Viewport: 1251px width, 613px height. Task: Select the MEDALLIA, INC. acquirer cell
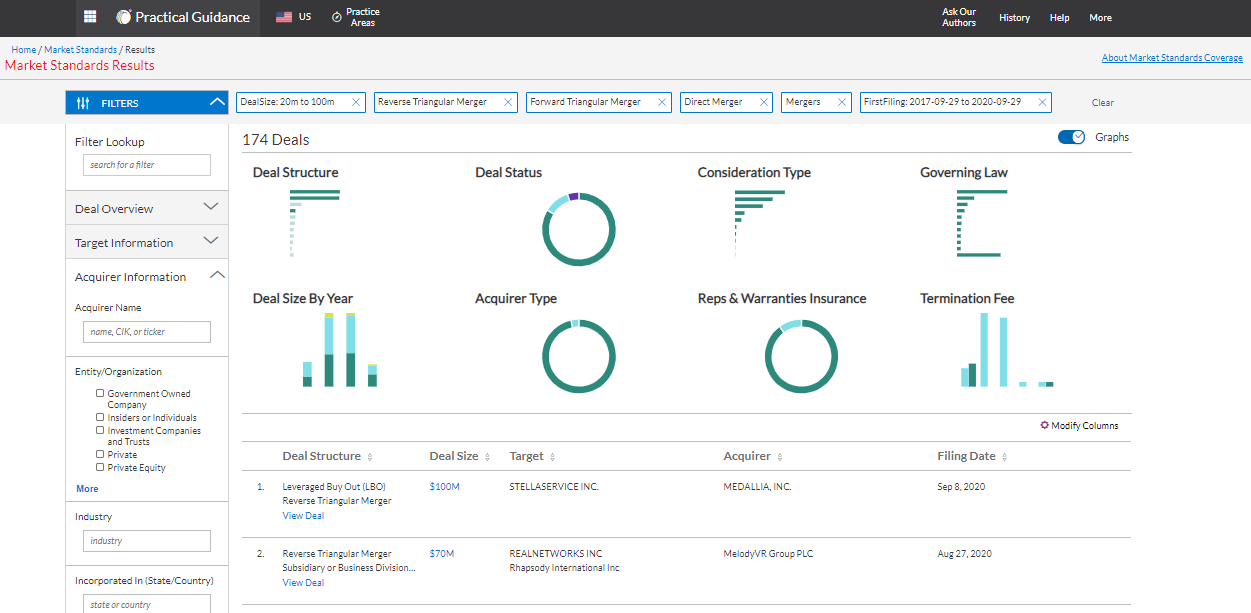[757, 487]
